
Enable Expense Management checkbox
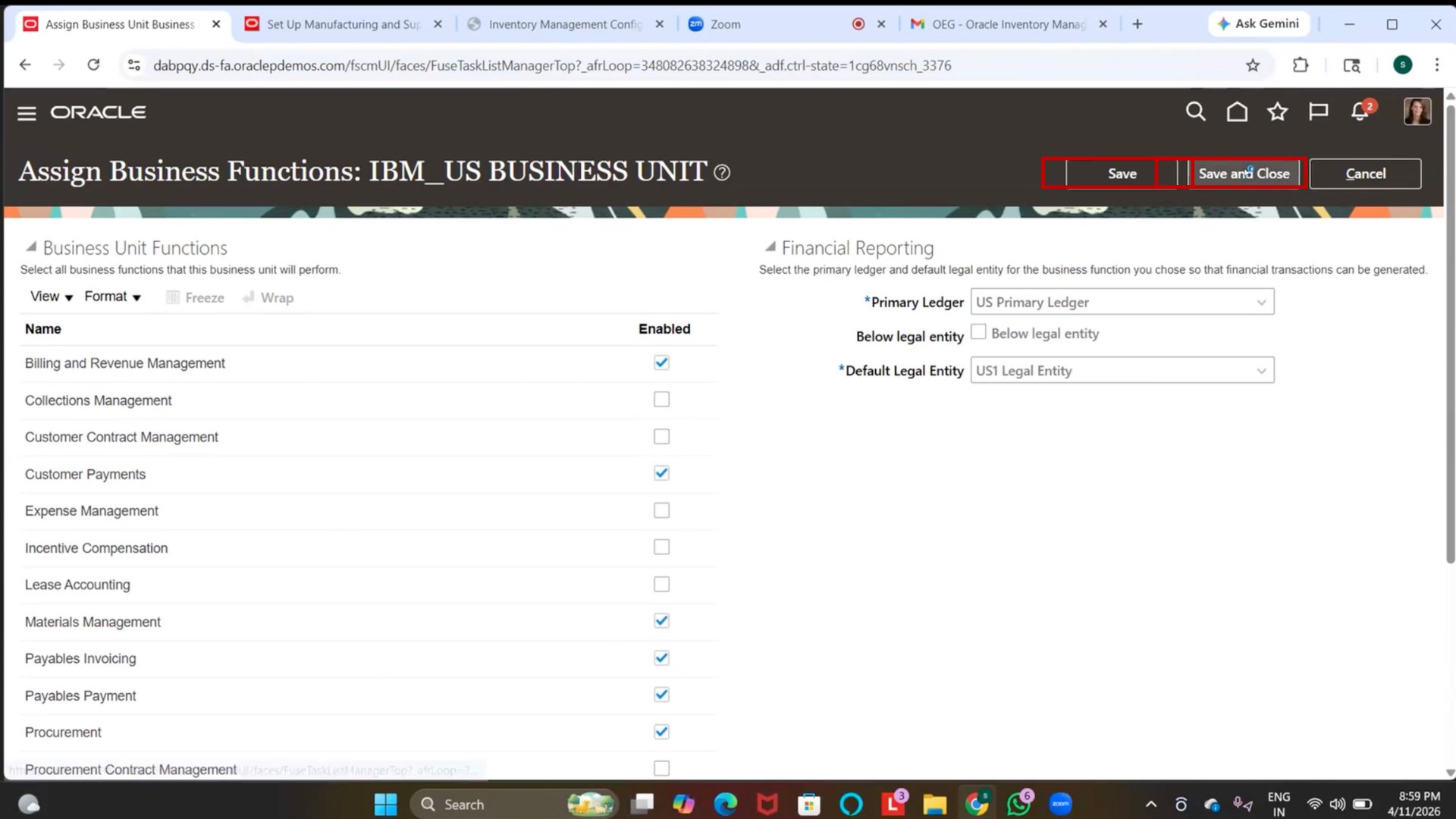pyautogui.click(x=661, y=510)
